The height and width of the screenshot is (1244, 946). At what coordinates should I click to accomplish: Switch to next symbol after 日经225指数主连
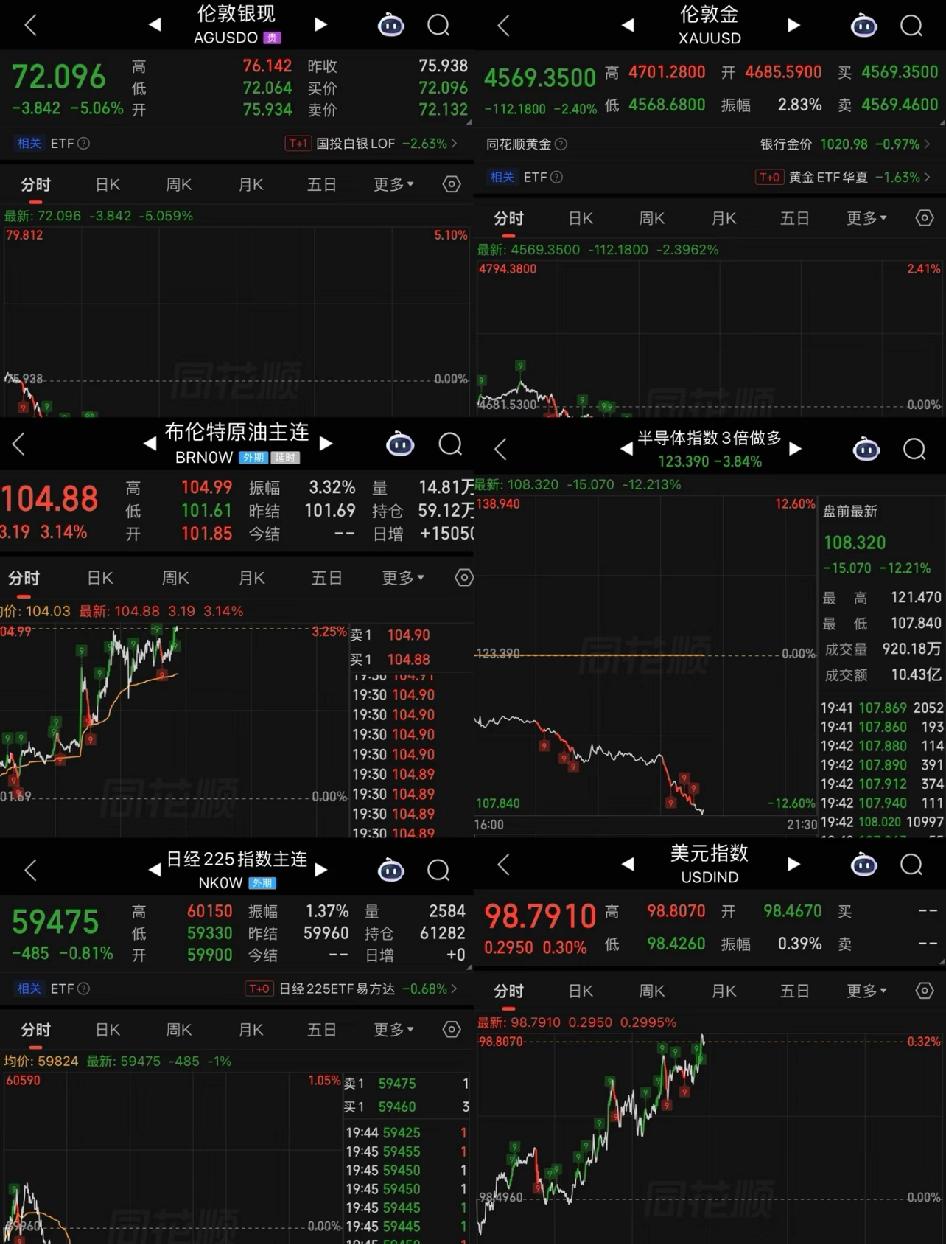[320, 870]
